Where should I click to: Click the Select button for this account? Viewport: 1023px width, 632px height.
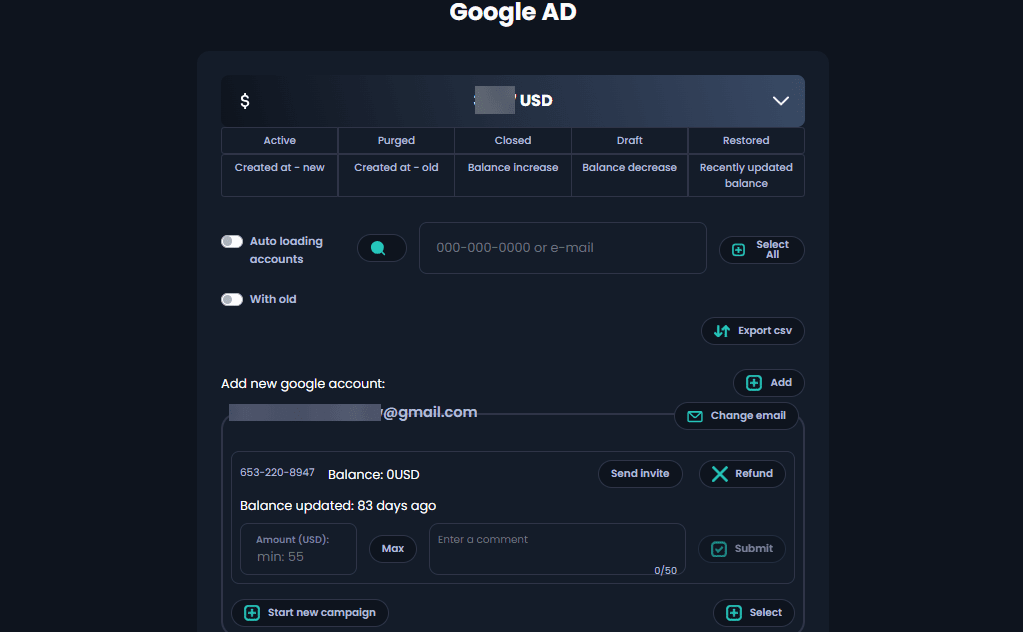754,612
